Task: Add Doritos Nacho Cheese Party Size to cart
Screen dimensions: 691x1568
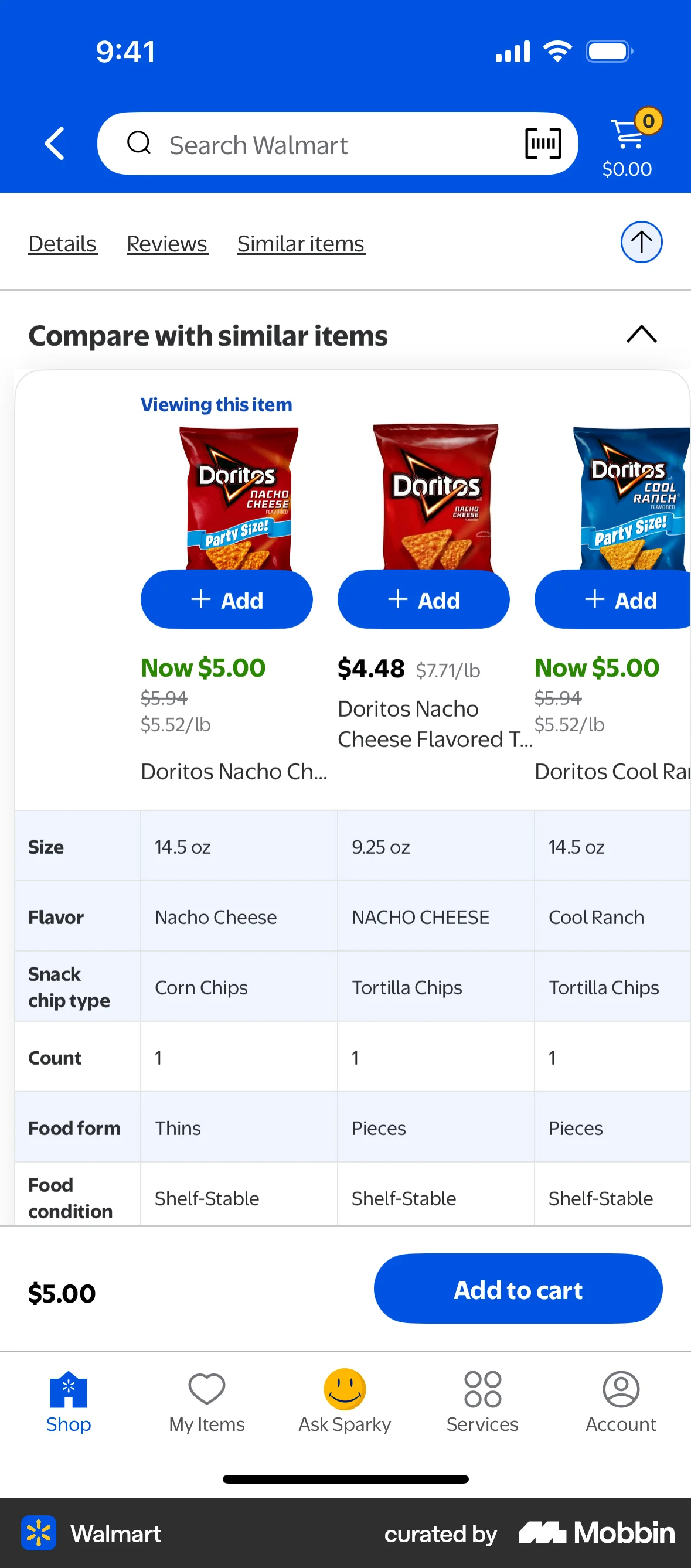Action: pos(226,599)
